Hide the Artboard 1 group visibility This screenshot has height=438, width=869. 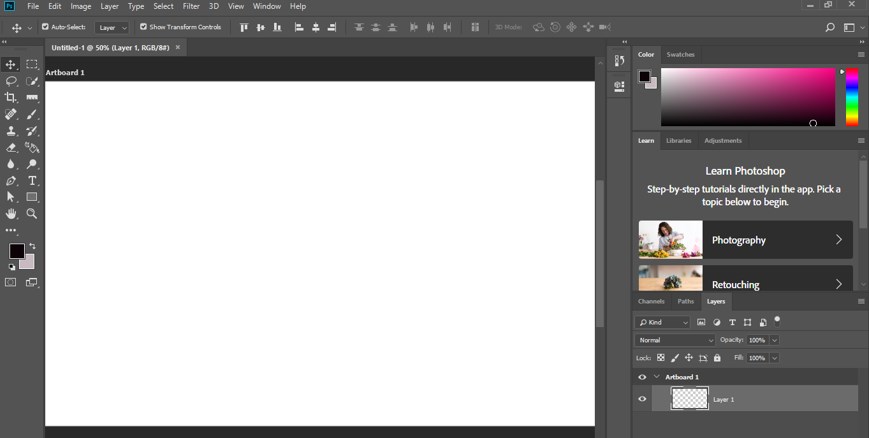pyautogui.click(x=642, y=377)
